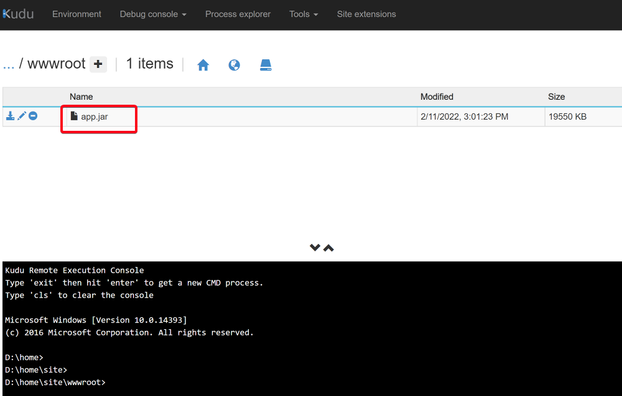
Task: Click the system drive icon
Action: 266,65
